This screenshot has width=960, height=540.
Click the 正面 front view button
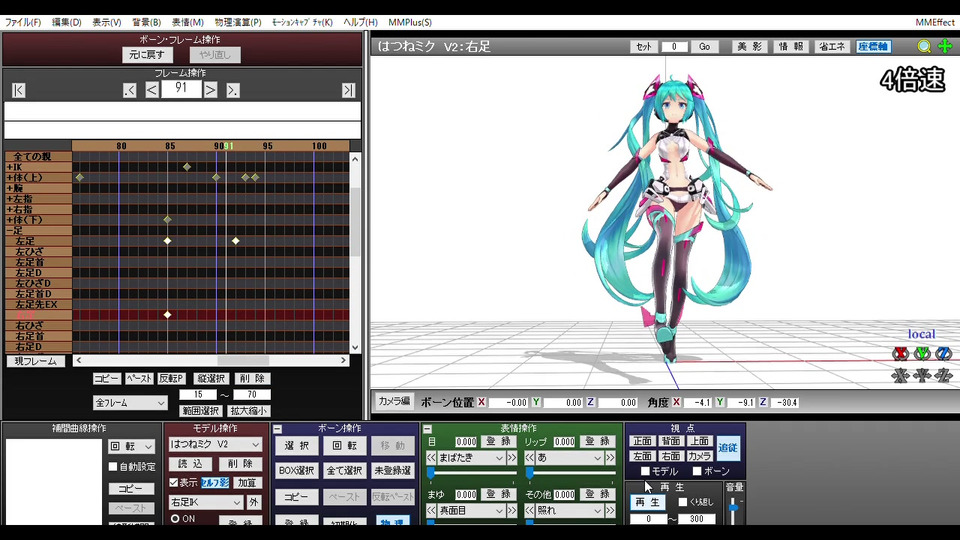[x=642, y=441]
